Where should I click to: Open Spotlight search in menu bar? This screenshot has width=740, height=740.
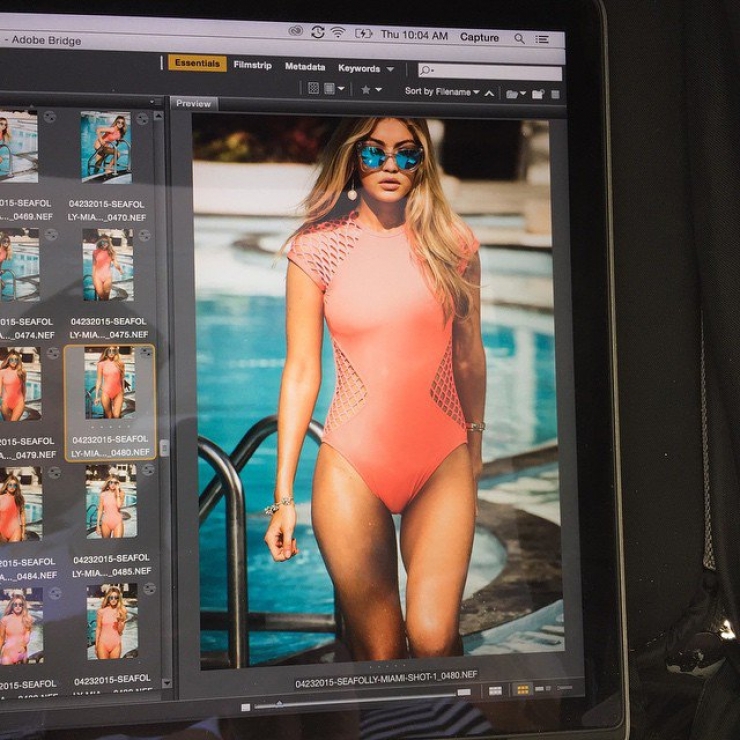(519, 39)
